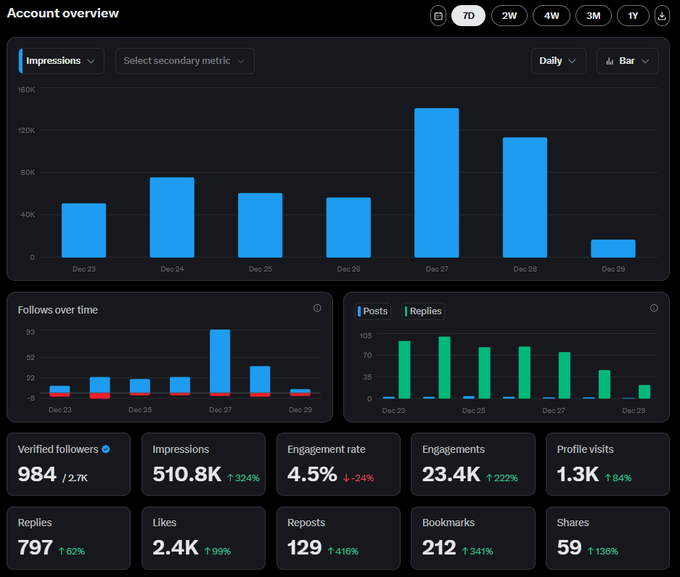680x577 pixels.
Task: Open the Profile visits stat card
Action: pyautogui.click(x=607, y=464)
